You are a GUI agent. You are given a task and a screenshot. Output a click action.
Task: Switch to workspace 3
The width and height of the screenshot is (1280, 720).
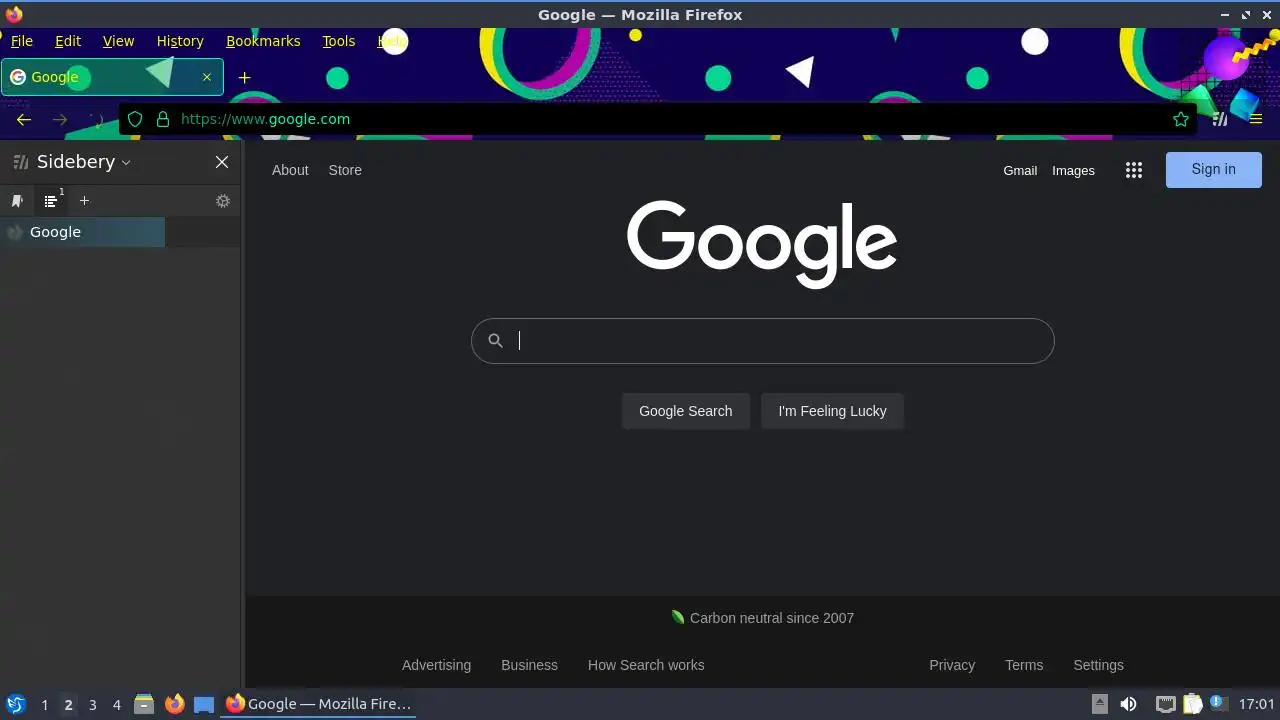tap(92, 705)
